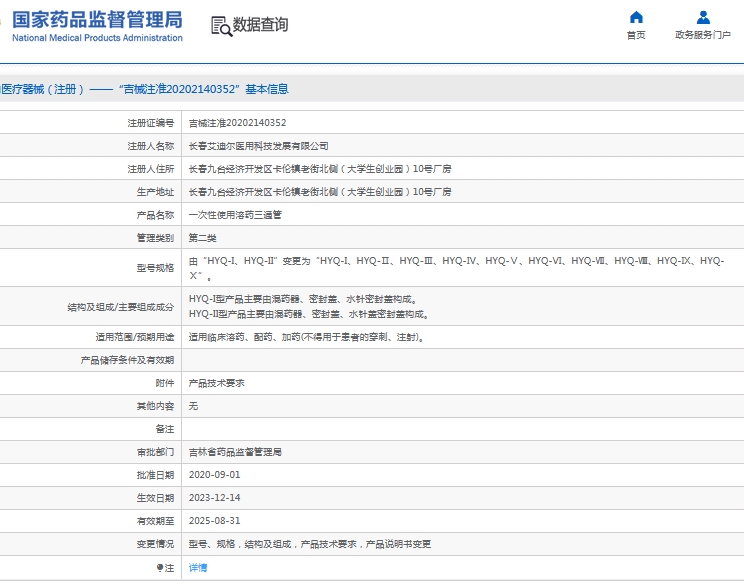Click the 国家药品监督管理局 logo title

(x=97, y=20)
